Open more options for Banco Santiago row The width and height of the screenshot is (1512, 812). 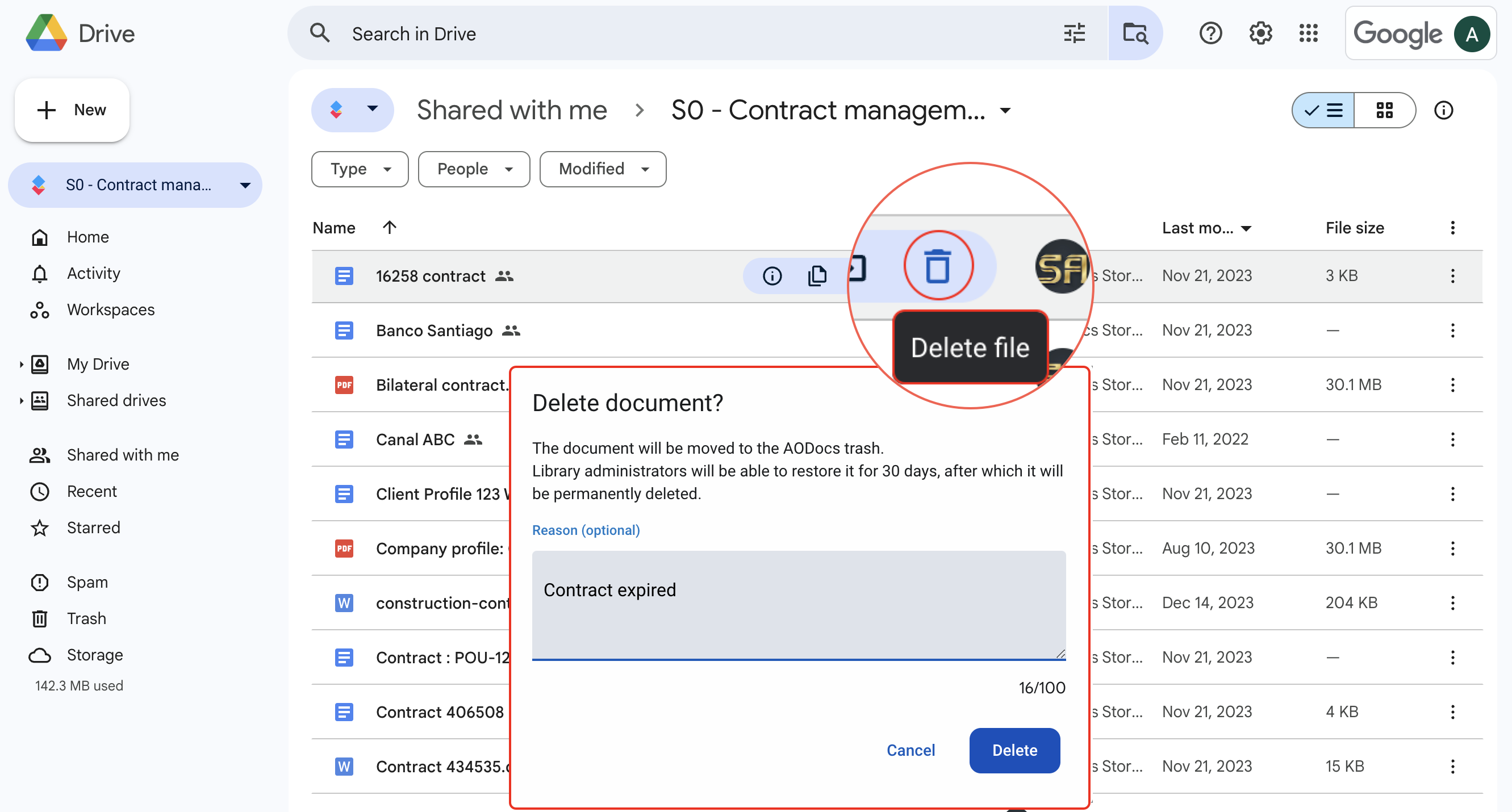1453,330
